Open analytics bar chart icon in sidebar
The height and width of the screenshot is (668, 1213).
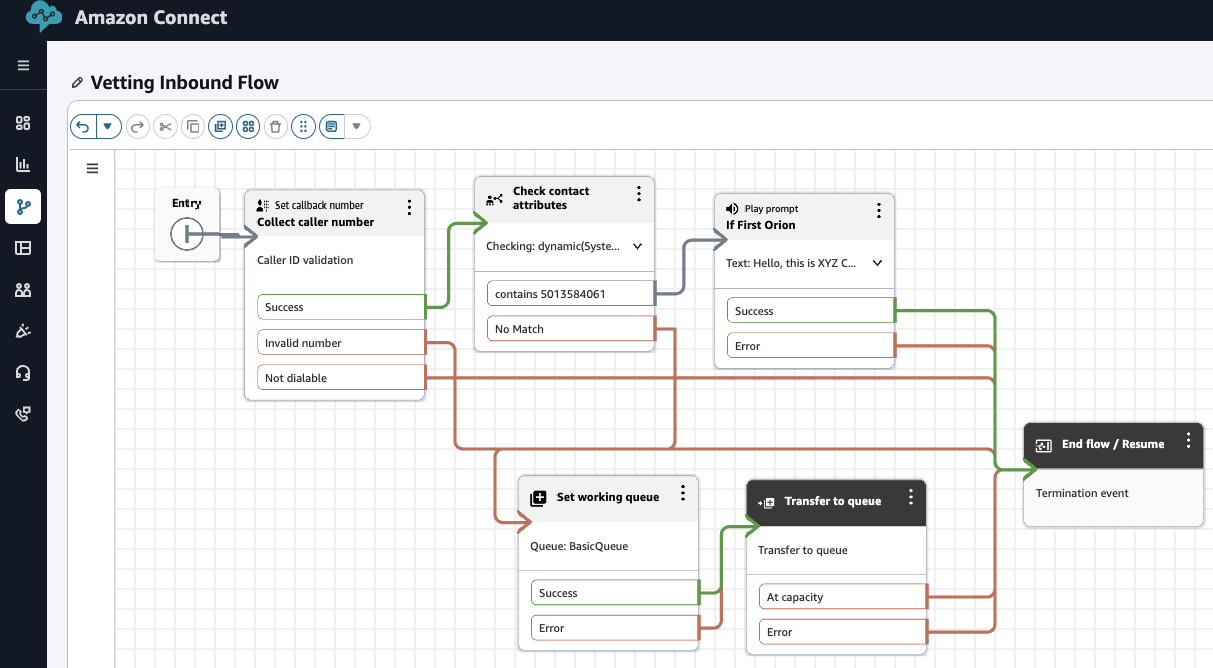(23, 165)
